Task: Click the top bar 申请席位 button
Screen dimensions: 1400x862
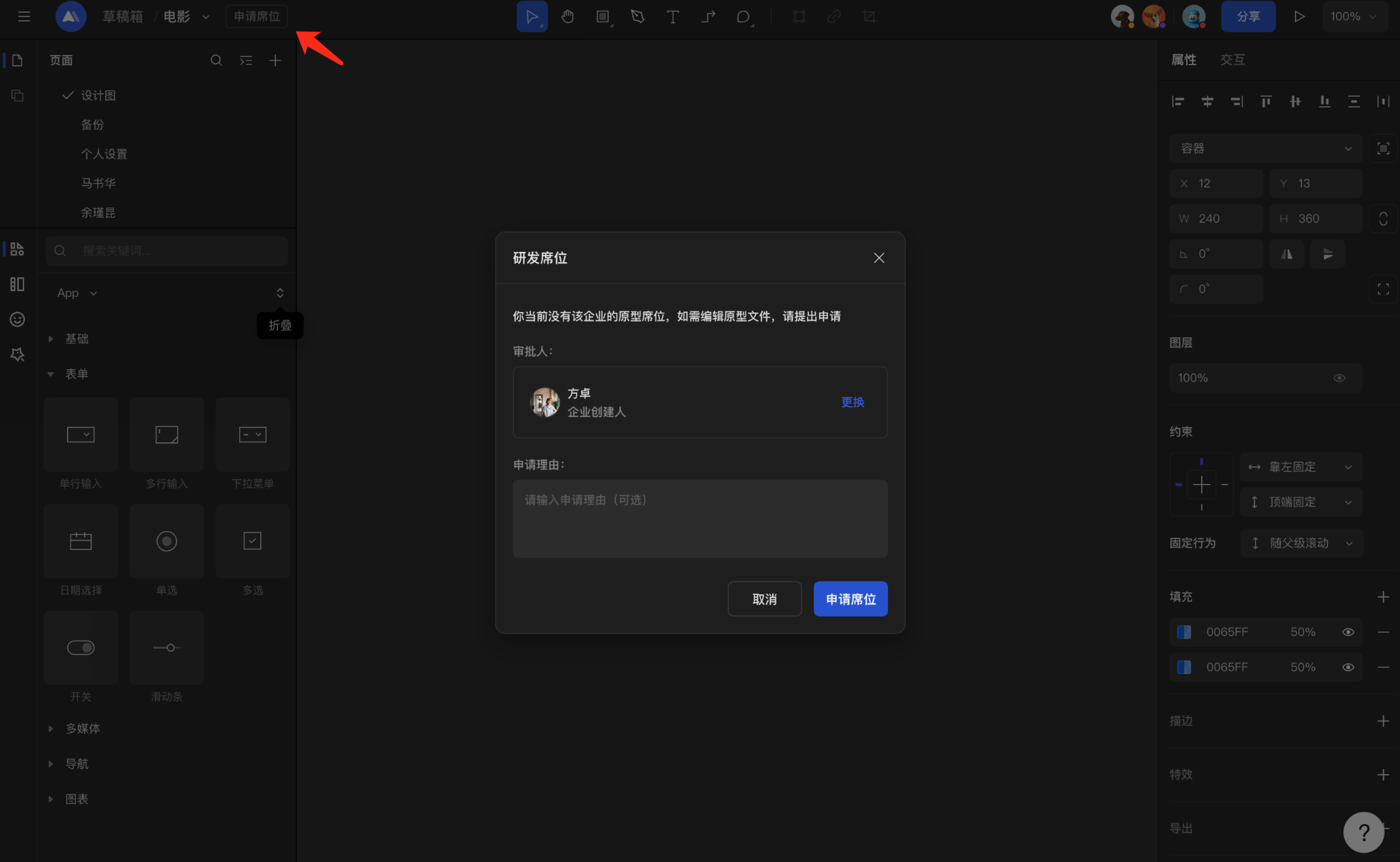Action: (x=257, y=16)
